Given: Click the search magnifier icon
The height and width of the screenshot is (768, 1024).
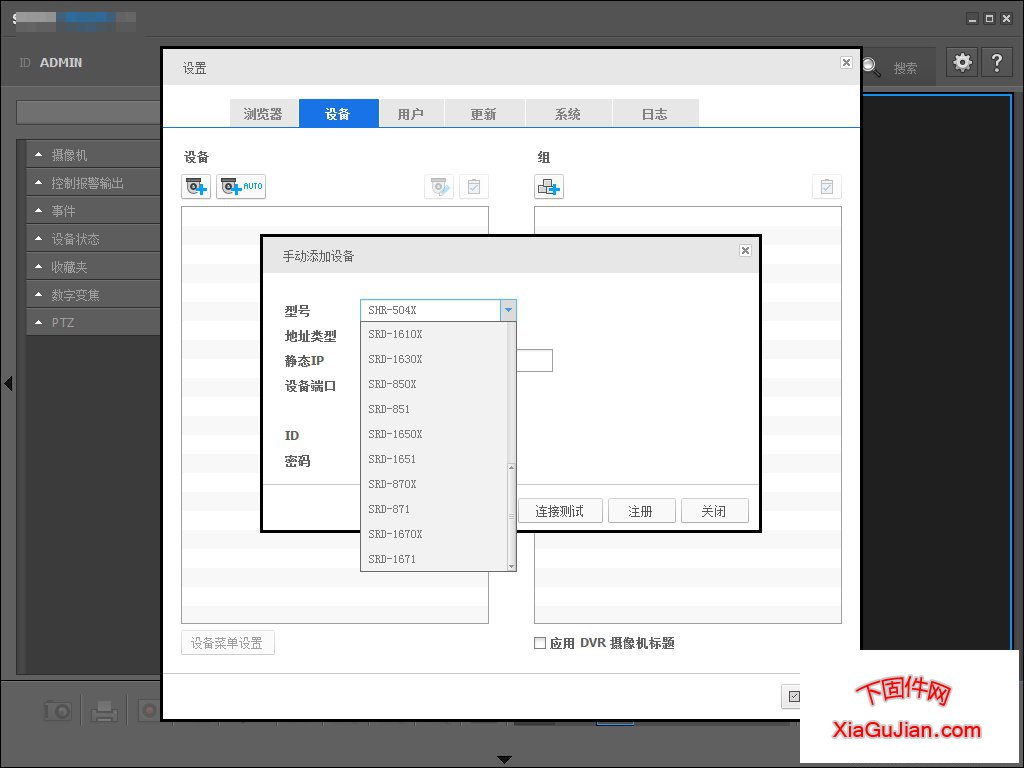Looking at the screenshot, I should pyautogui.click(x=871, y=67).
